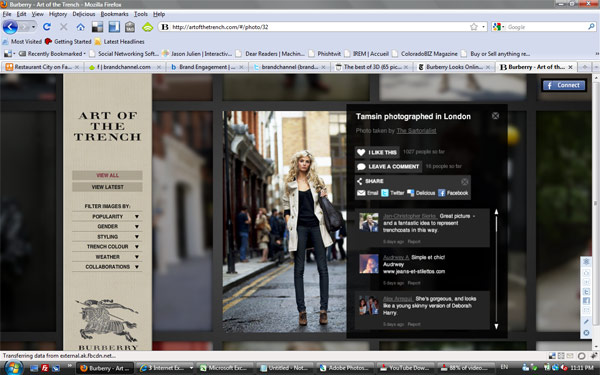This screenshot has height=375, width=600.
Task: Click the main Tamsin trench coat photo
Action: tap(285, 221)
